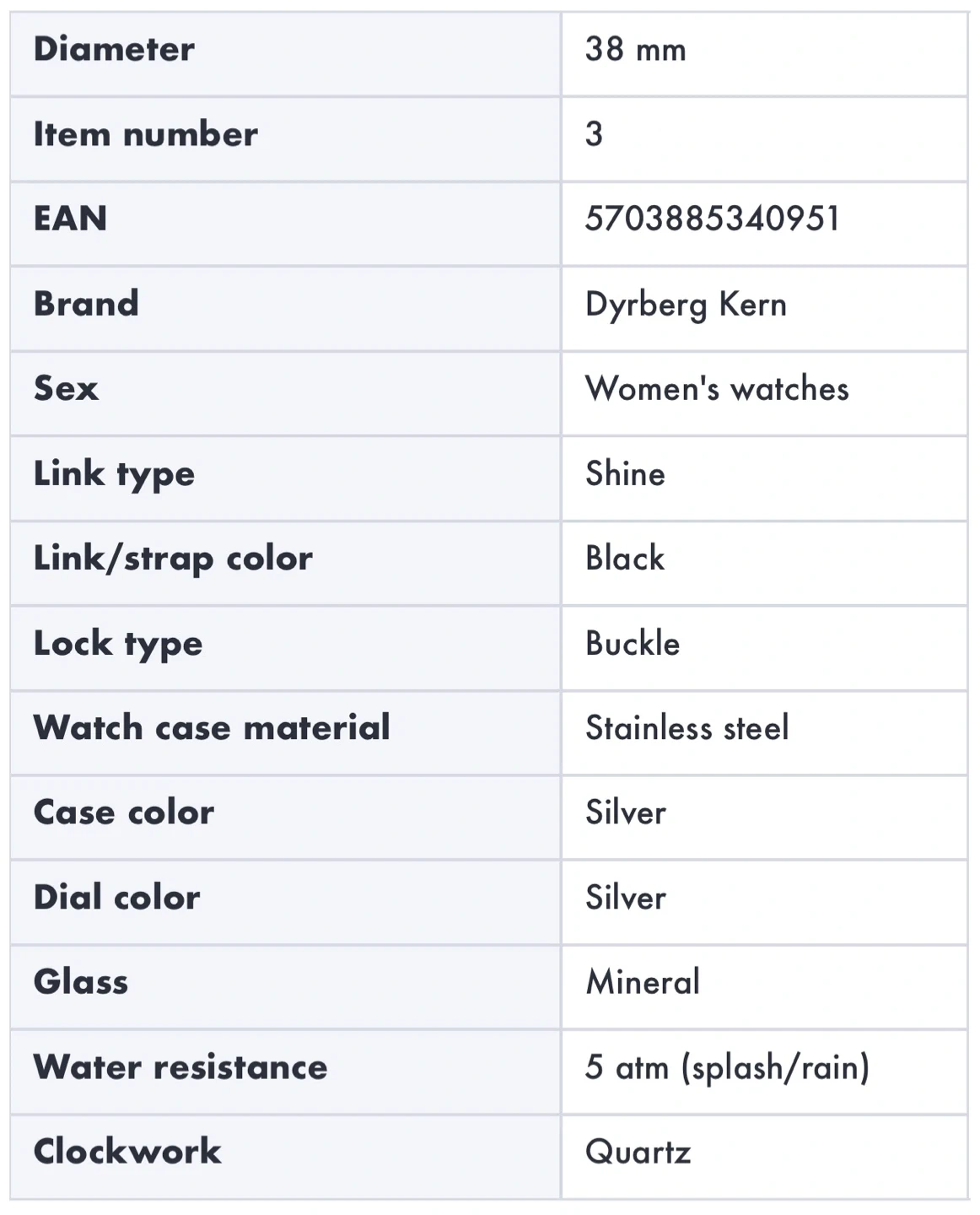Click the Brand row label
980x1215 pixels.
click(86, 305)
